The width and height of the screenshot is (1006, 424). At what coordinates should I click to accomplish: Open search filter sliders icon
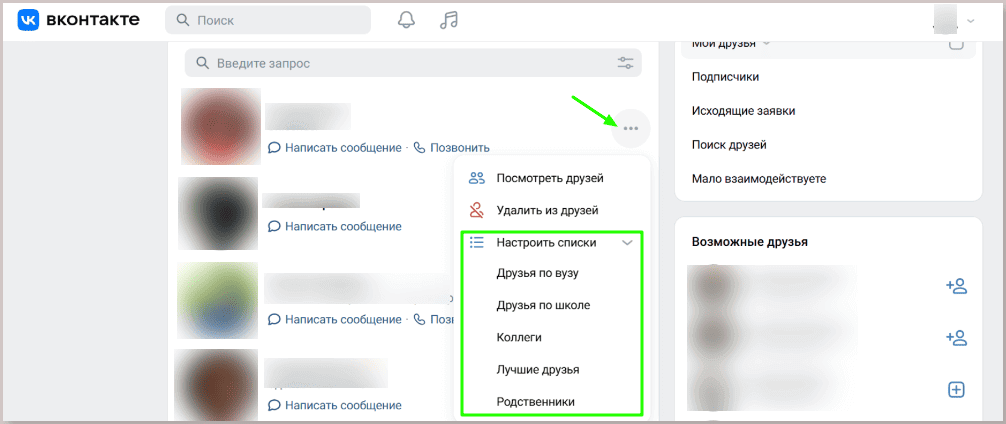pos(625,63)
